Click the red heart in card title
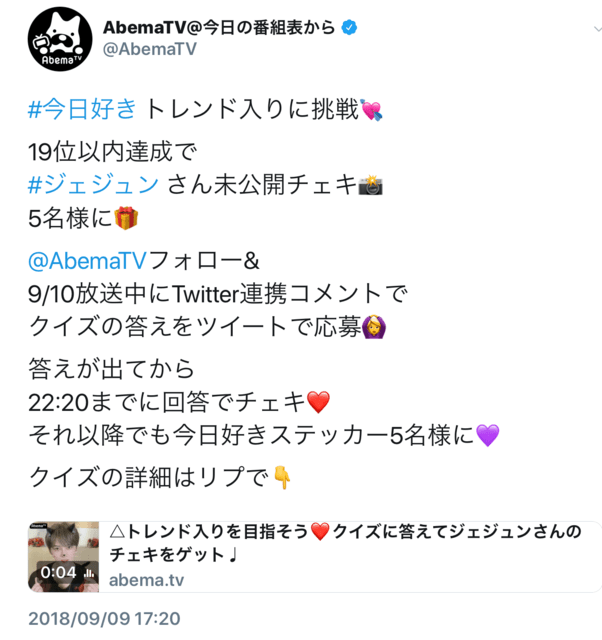 click(320, 532)
